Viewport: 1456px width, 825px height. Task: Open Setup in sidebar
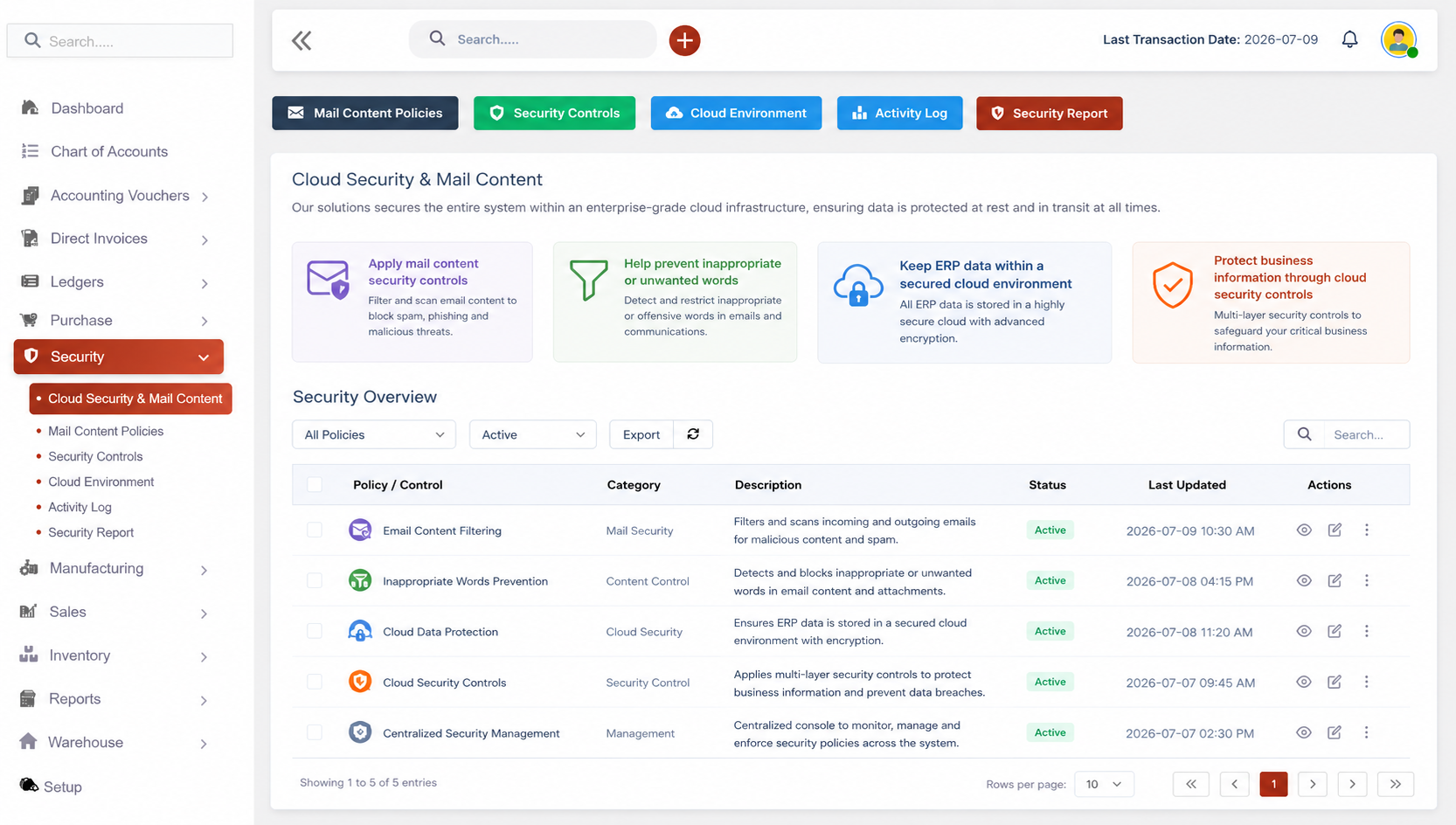(51, 787)
